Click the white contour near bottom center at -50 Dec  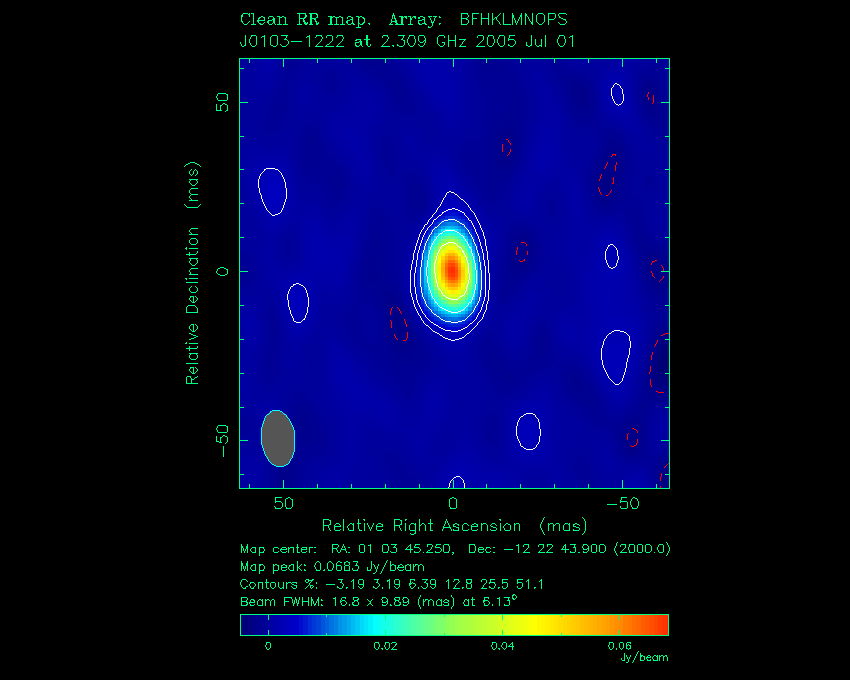529,431
